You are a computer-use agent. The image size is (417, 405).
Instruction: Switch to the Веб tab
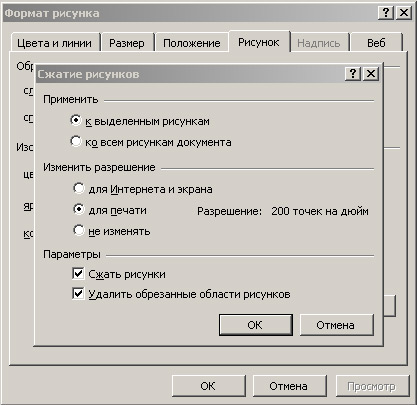click(x=376, y=43)
